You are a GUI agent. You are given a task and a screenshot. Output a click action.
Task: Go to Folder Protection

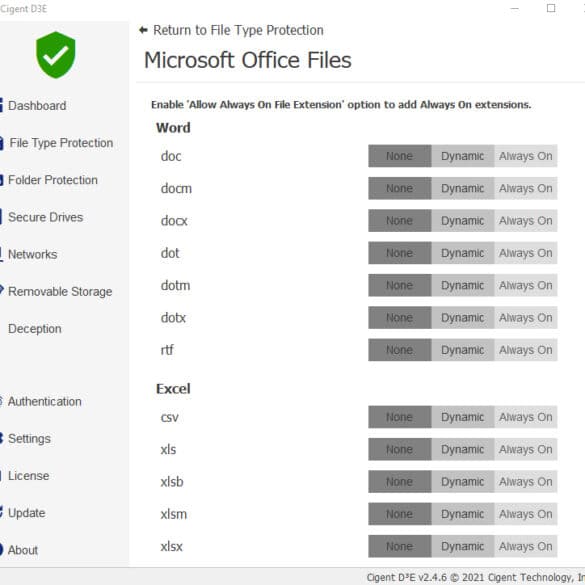53,180
